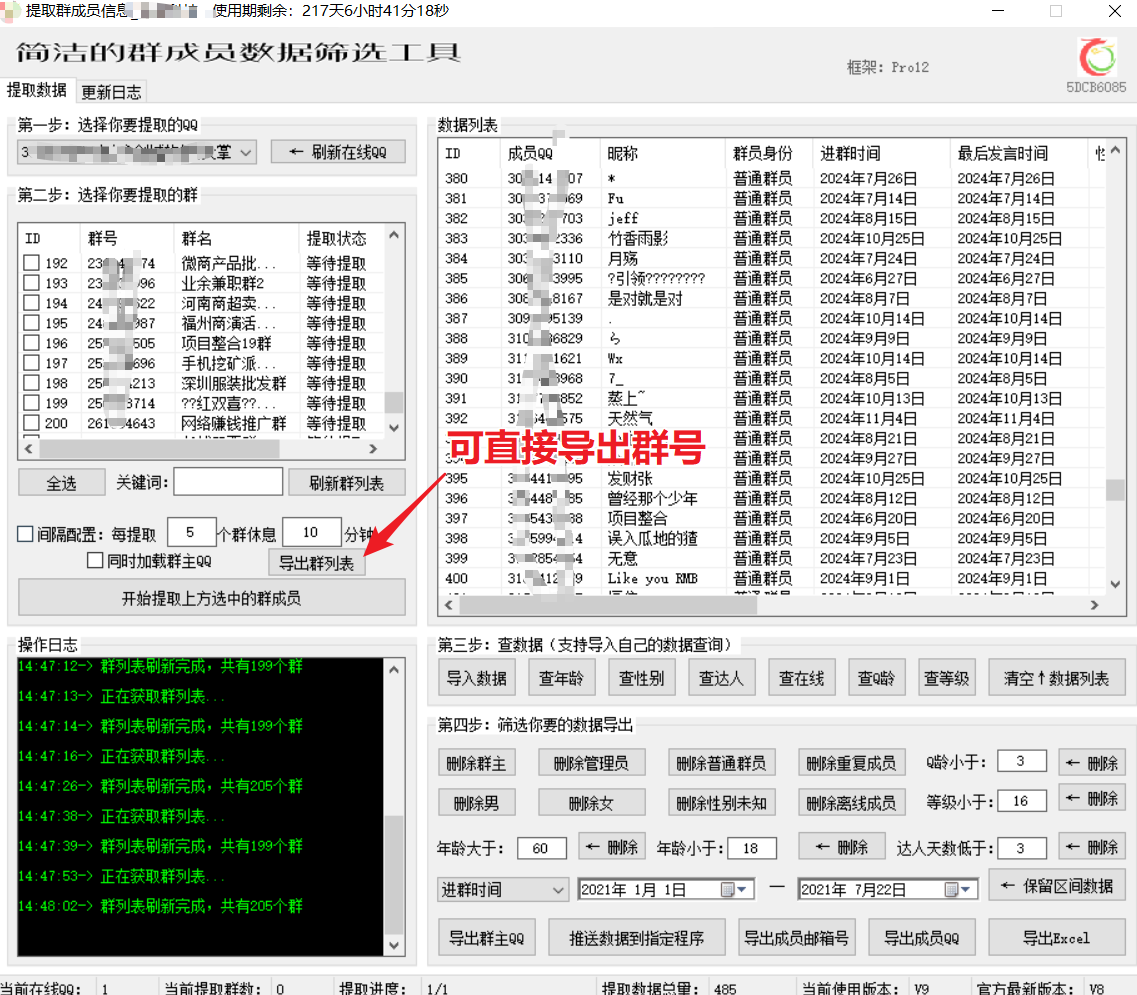Click the app icon in the title bar

coord(11,11)
